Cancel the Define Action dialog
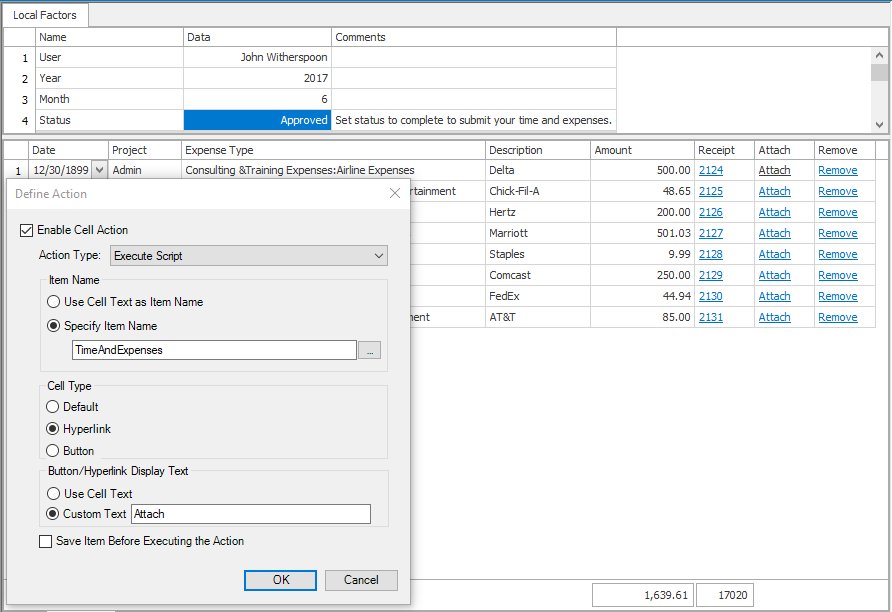 click(361, 580)
